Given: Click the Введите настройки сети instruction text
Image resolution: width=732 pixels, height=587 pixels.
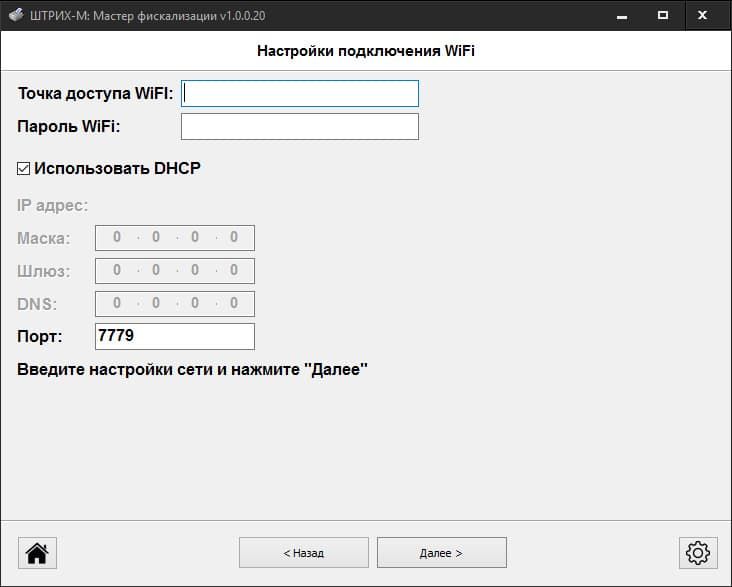Looking at the screenshot, I should pyautogui.click(x=192, y=369).
